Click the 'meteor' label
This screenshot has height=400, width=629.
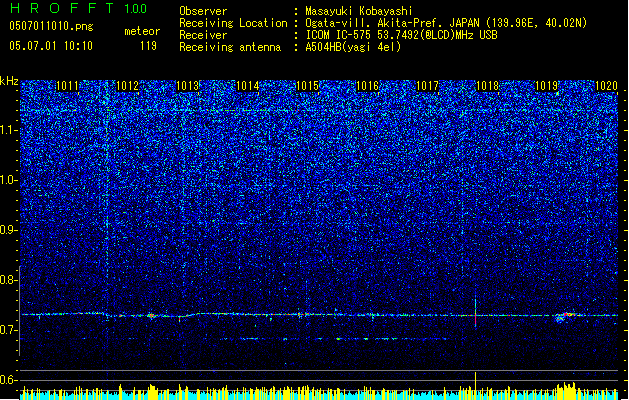142,31
